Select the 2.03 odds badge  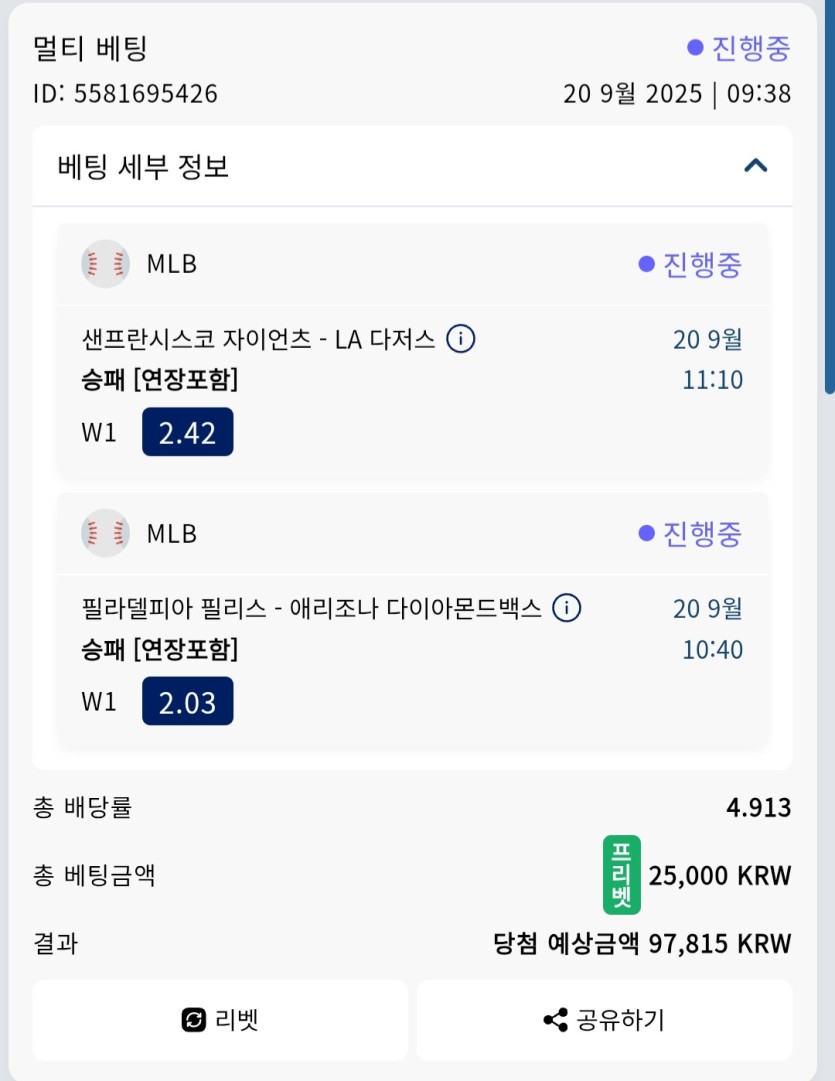(x=188, y=701)
